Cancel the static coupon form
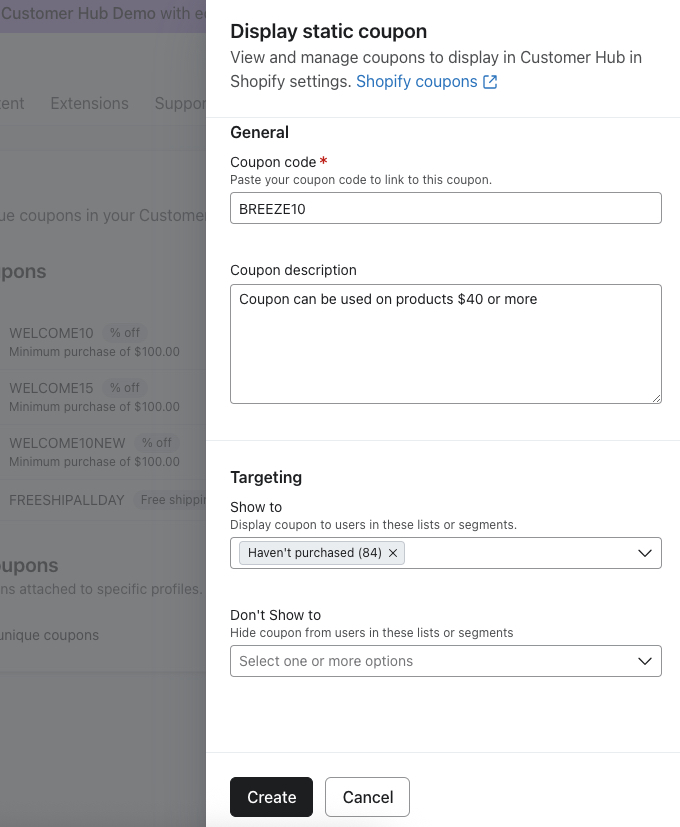Image resolution: width=680 pixels, height=827 pixels. click(x=367, y=797)
